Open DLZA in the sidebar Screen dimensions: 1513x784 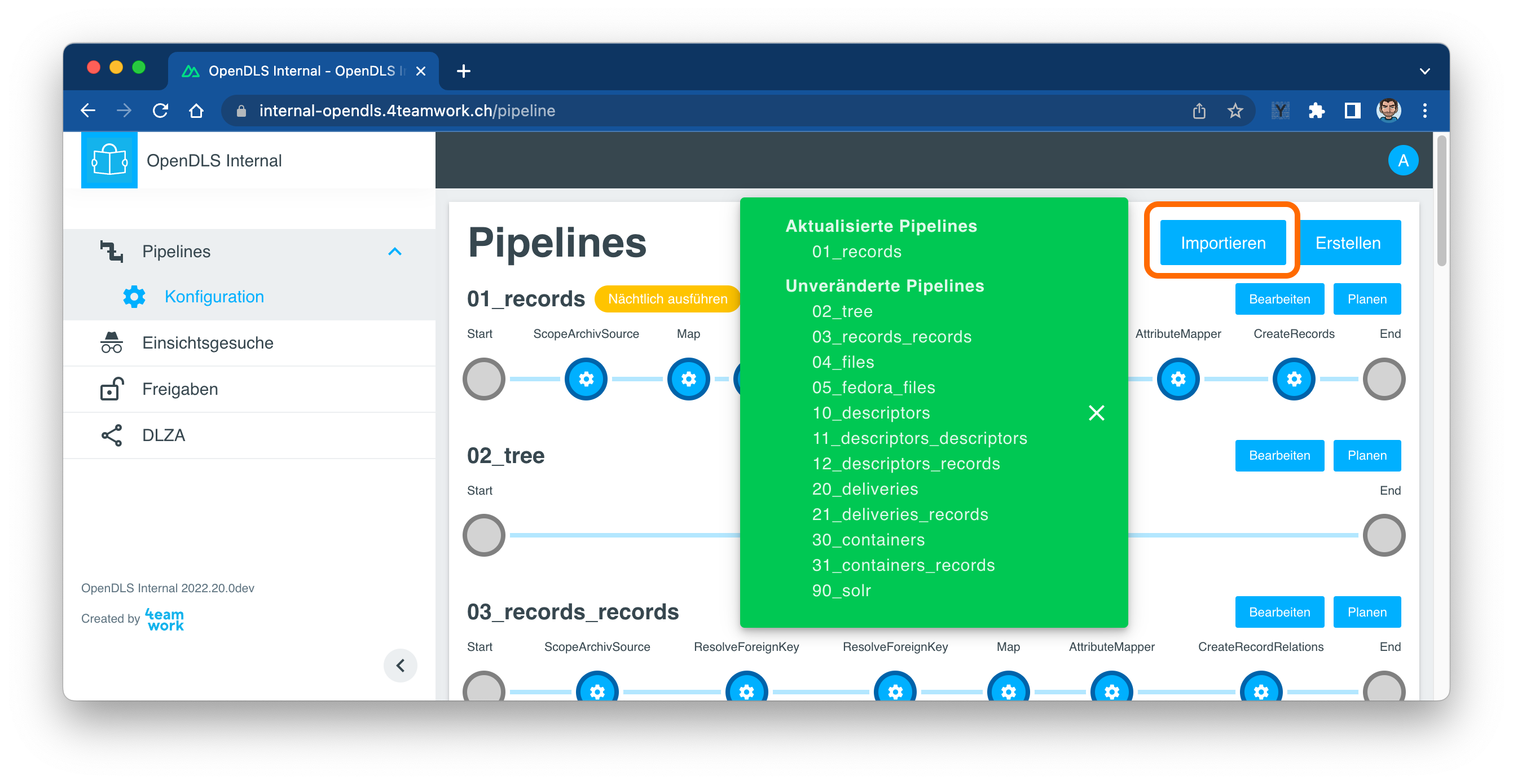point(249,435)
